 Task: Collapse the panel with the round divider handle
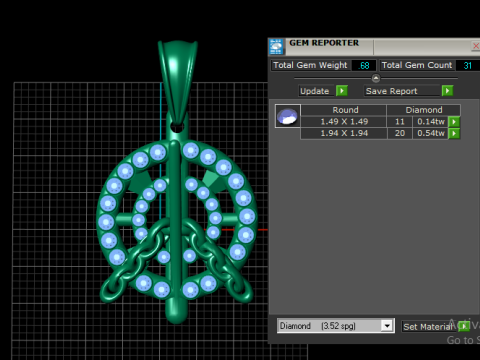click(376, 78)
